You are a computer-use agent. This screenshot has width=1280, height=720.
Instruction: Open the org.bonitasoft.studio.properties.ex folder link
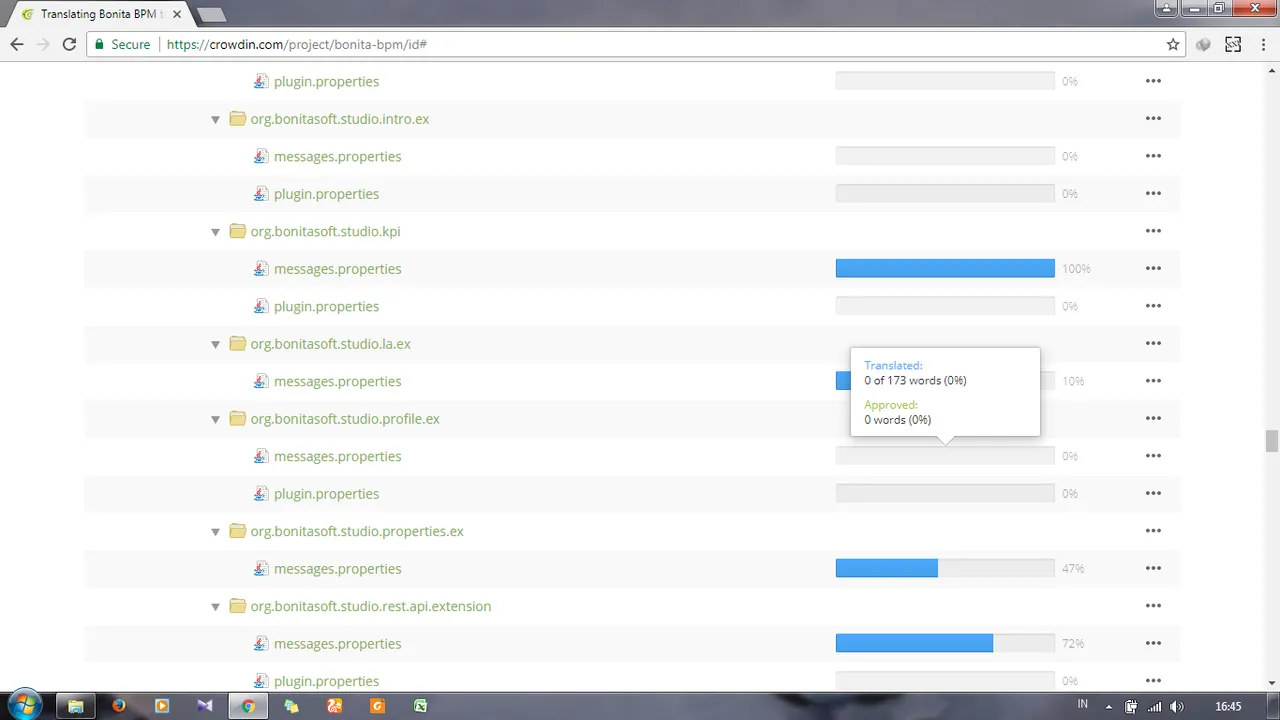tap(357, 531)
